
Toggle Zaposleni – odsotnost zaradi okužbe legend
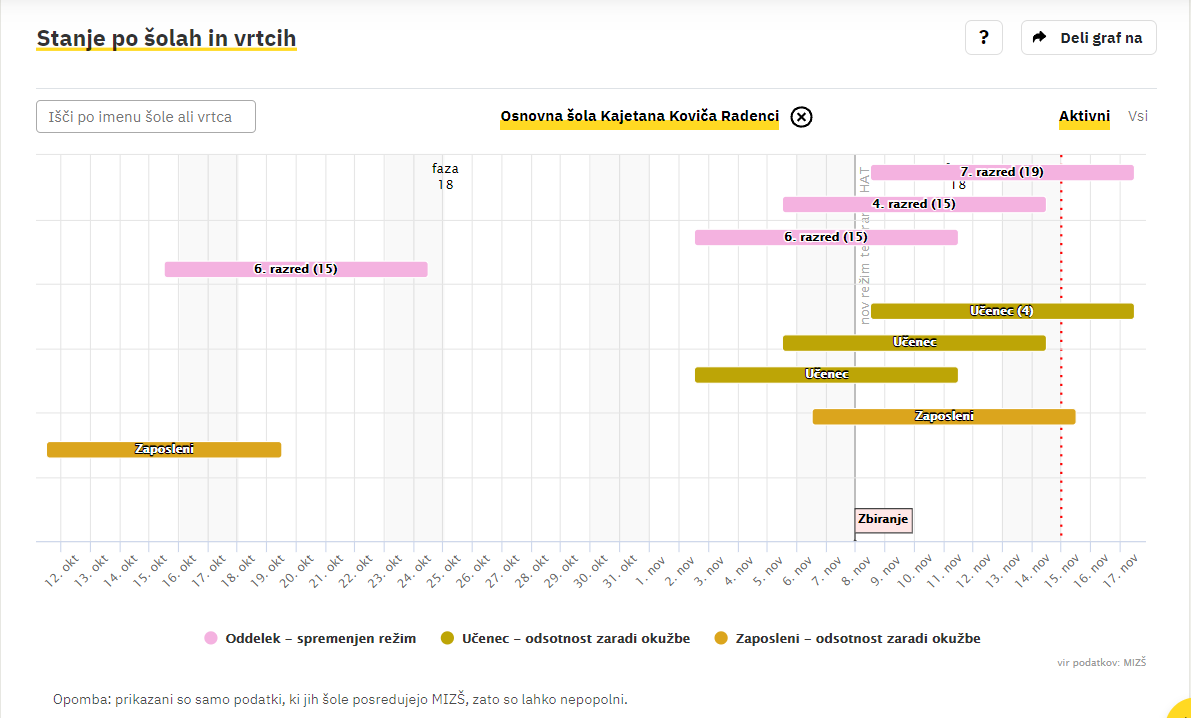(857, 638)
